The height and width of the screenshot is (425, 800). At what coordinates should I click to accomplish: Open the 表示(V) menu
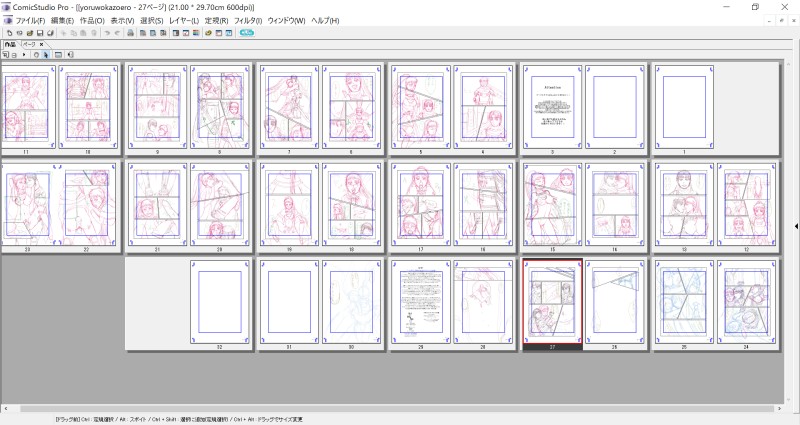(122, 21)
